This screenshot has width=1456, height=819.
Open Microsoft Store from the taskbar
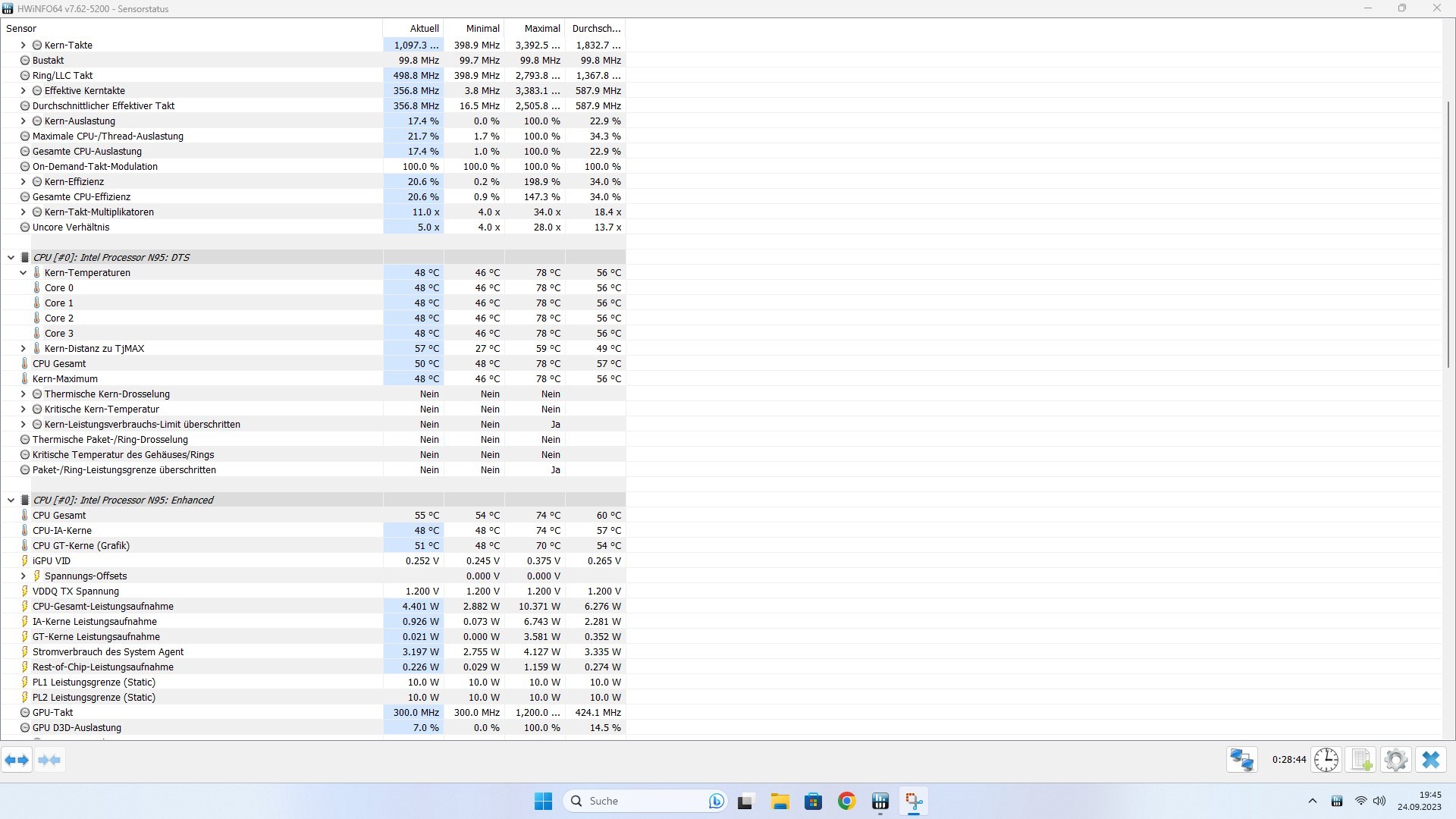tap(813, 801)
